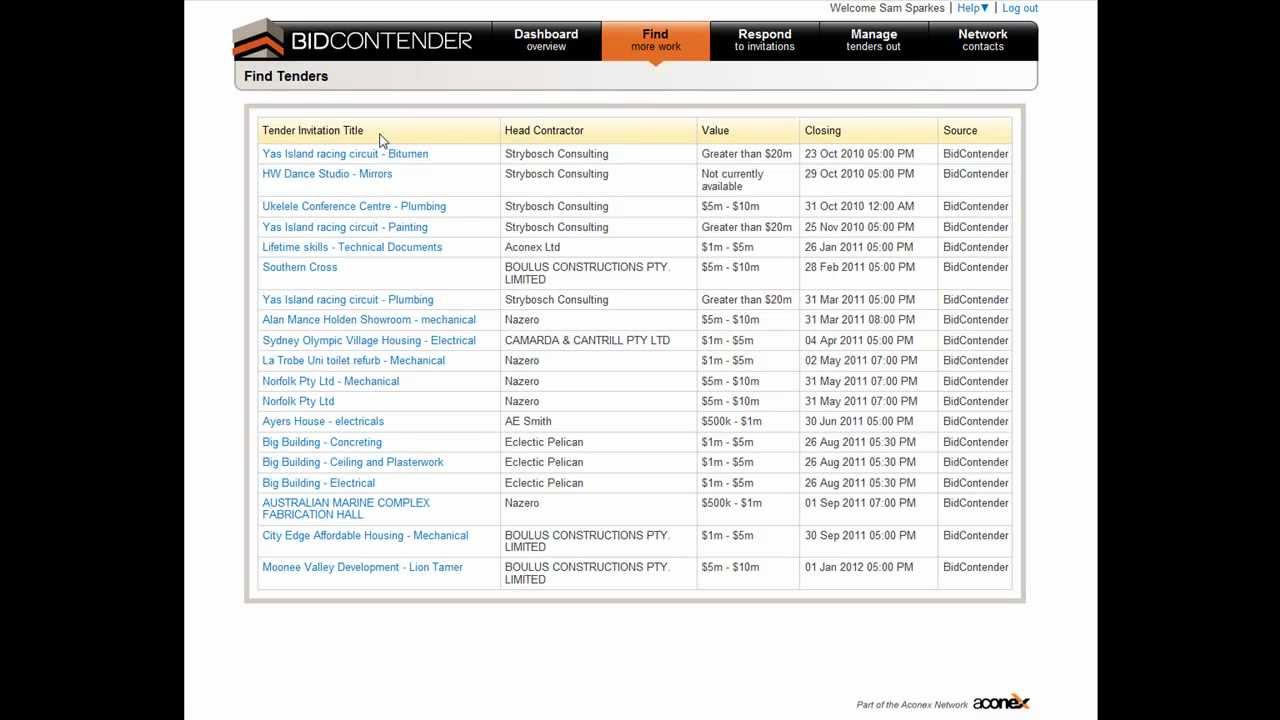Image resolution: width=1280 pixels, height=720 pixels.
Task: Open Yas Island racing circuit - Painting tender
Action: [x=345, y=227]
